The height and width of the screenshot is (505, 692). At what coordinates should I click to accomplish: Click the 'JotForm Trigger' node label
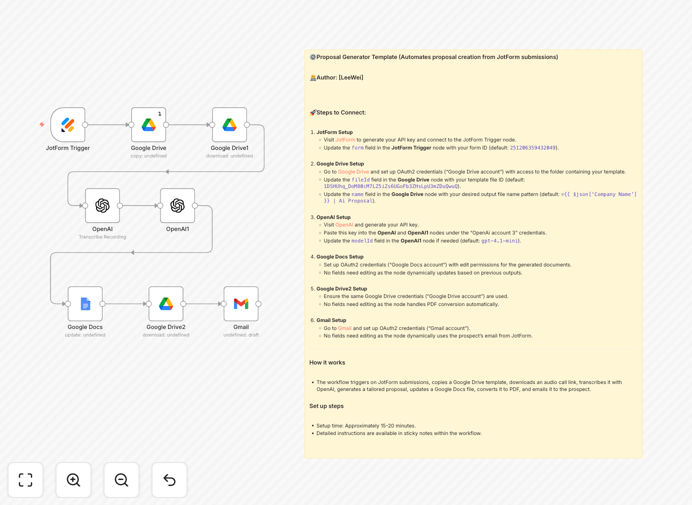(x=68, y=148)
